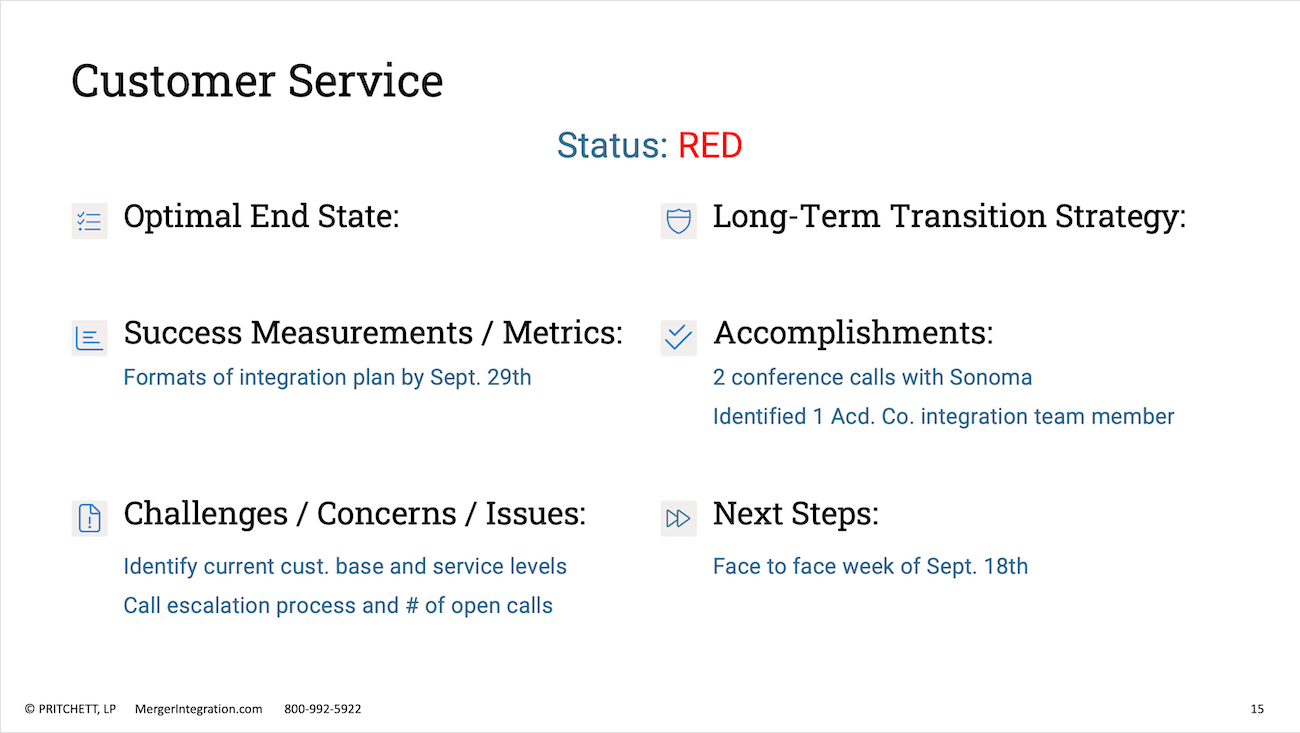Viewport: 1300px width, 733px height.
Task: Select the Challenges / Concerns / Issues heading
Action: (355, 514)
